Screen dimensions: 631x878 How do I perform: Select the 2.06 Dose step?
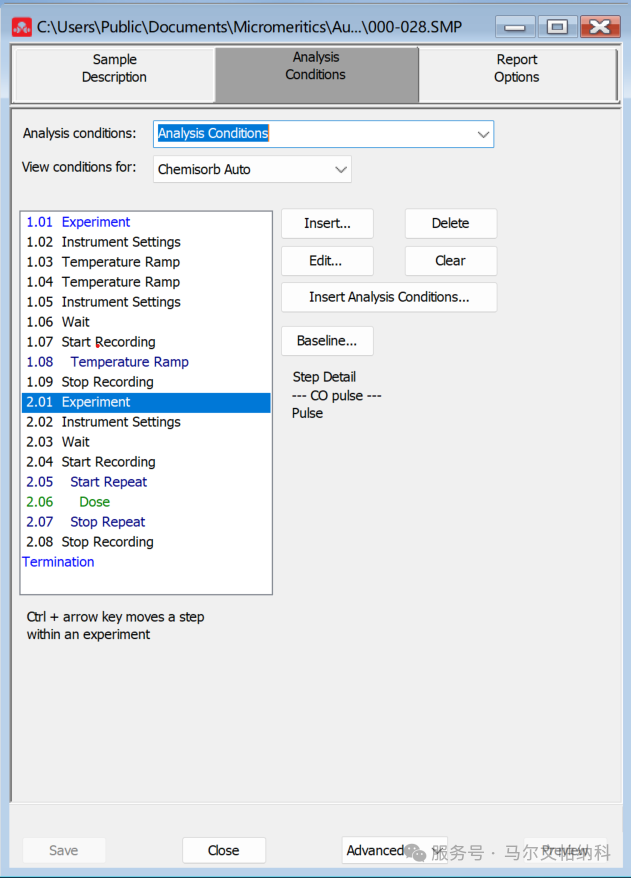click(94, 502)
